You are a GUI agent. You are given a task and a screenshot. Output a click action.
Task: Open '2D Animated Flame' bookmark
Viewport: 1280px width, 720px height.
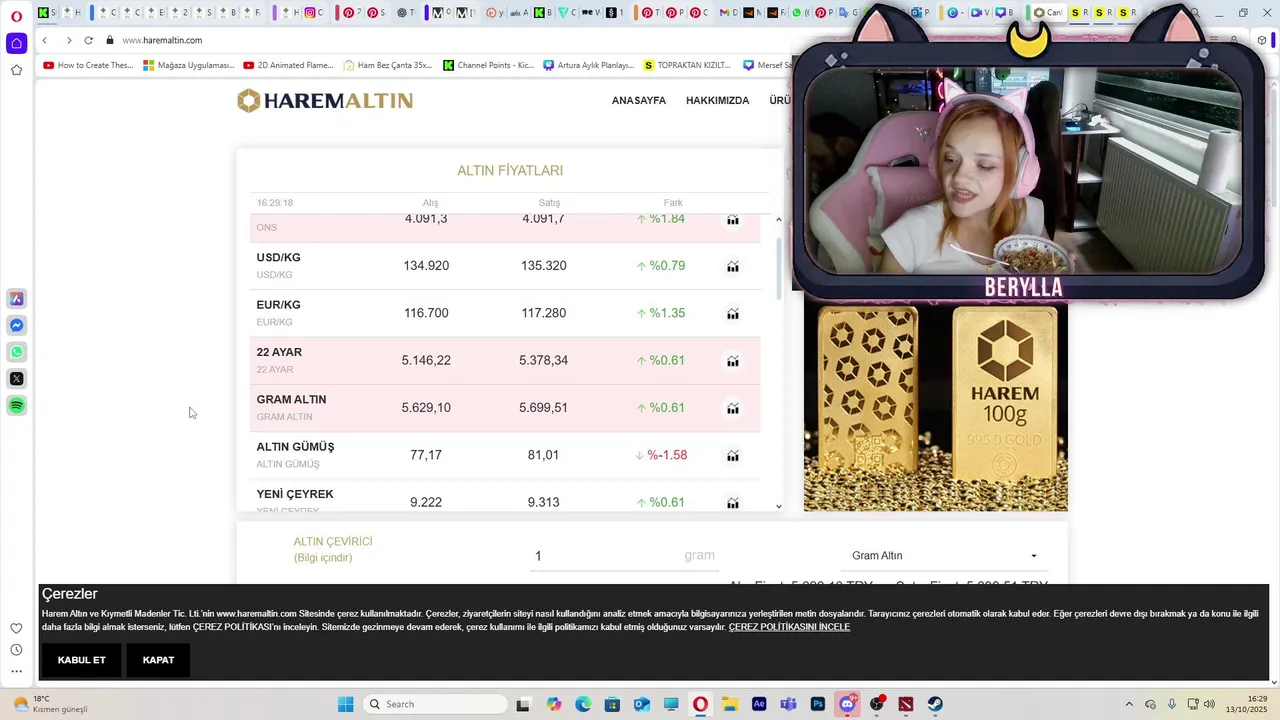pyautogui.click(x=288, y=65)
